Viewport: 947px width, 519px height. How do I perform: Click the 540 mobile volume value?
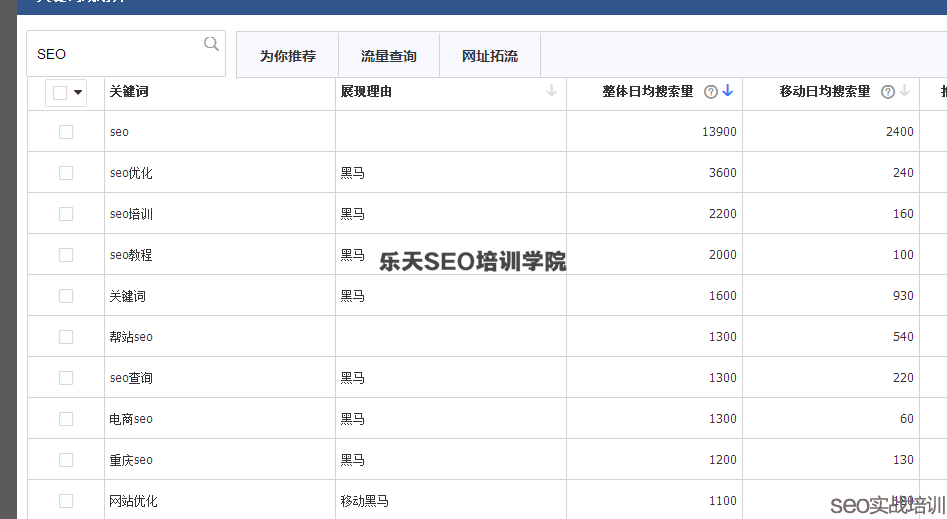(x=904, y=337)
